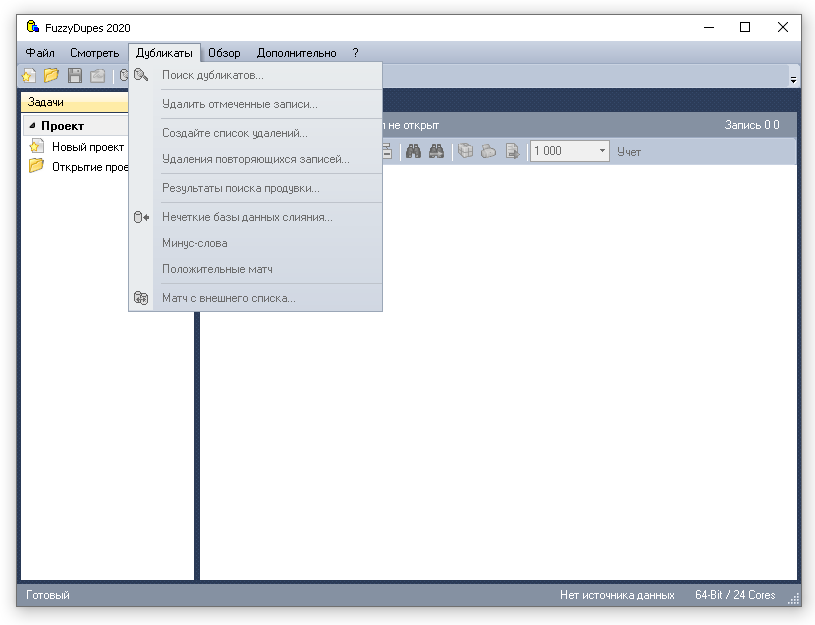The width and height of the screenshot is (815, 625).
Task: Click Нет источника данных status entry
Action: click(617, 595)
